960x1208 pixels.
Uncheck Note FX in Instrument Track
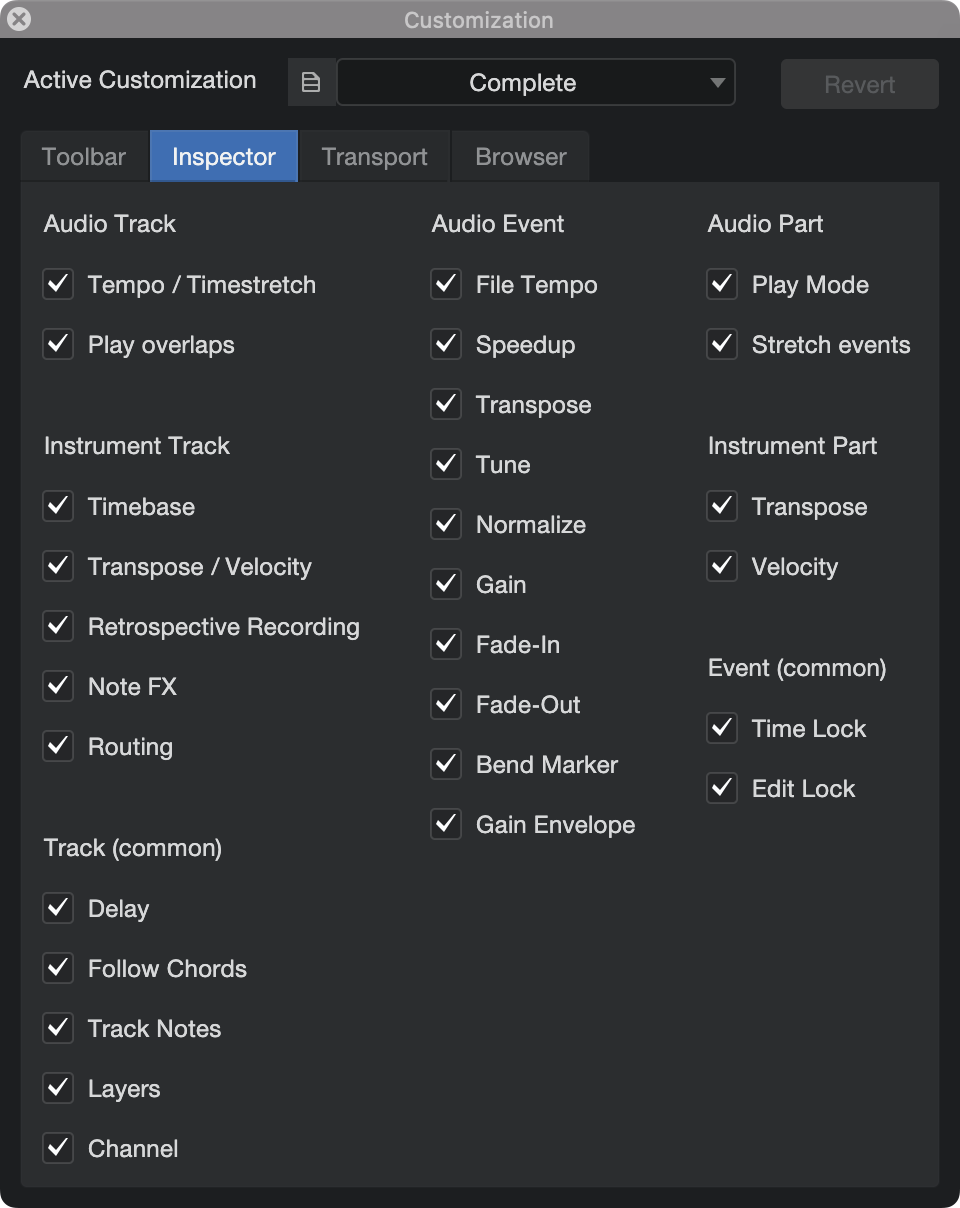58,687
